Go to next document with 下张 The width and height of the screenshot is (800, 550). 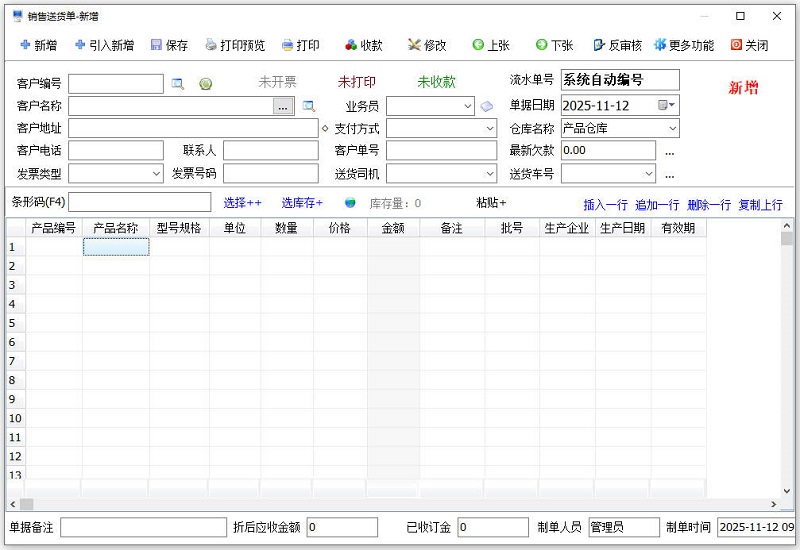554,45
